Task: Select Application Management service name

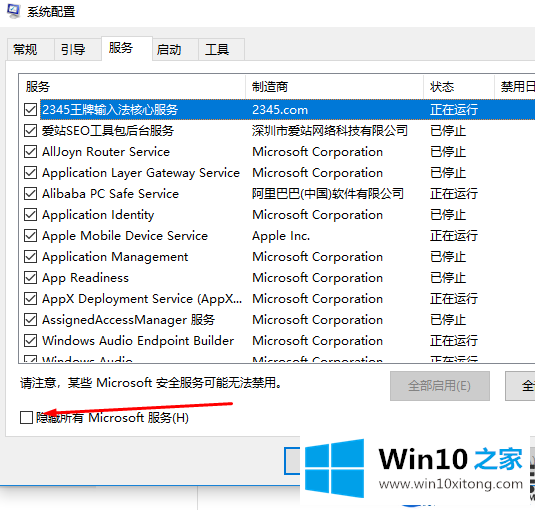Action: [115, 257]
